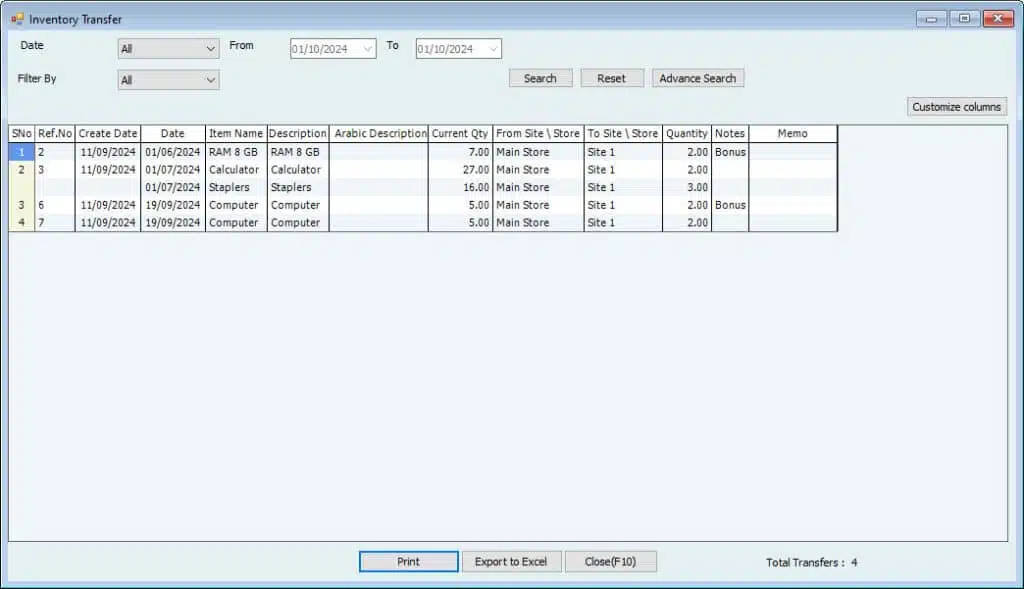Open Advance Search
Screen dimensions: 1024x589
697,78
